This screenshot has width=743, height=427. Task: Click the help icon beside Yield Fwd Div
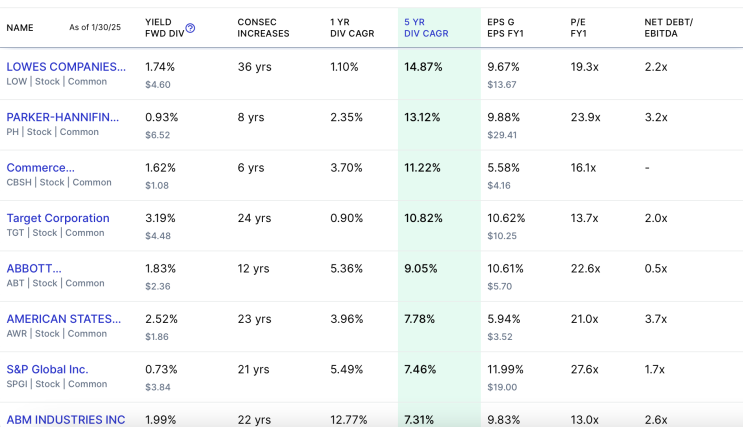point(191,28)
